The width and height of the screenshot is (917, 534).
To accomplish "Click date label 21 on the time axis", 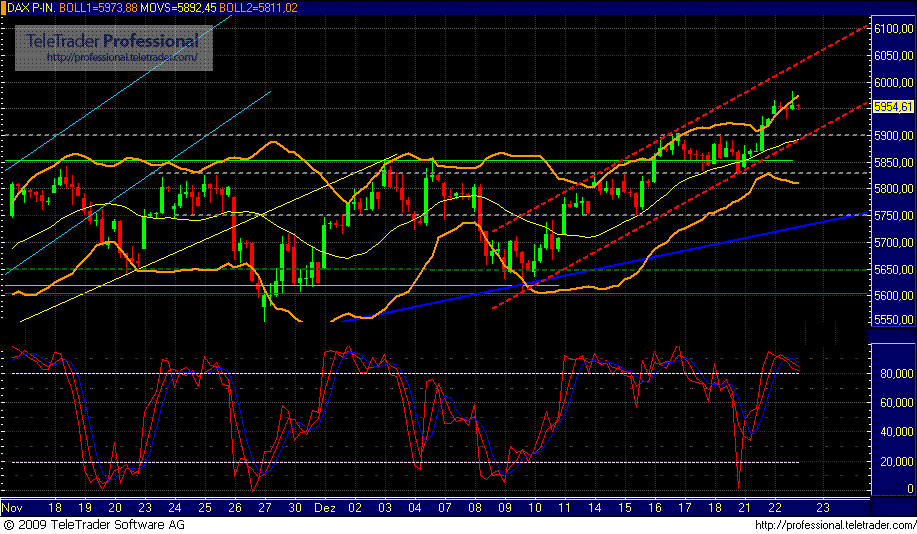I will coord(744,508).
